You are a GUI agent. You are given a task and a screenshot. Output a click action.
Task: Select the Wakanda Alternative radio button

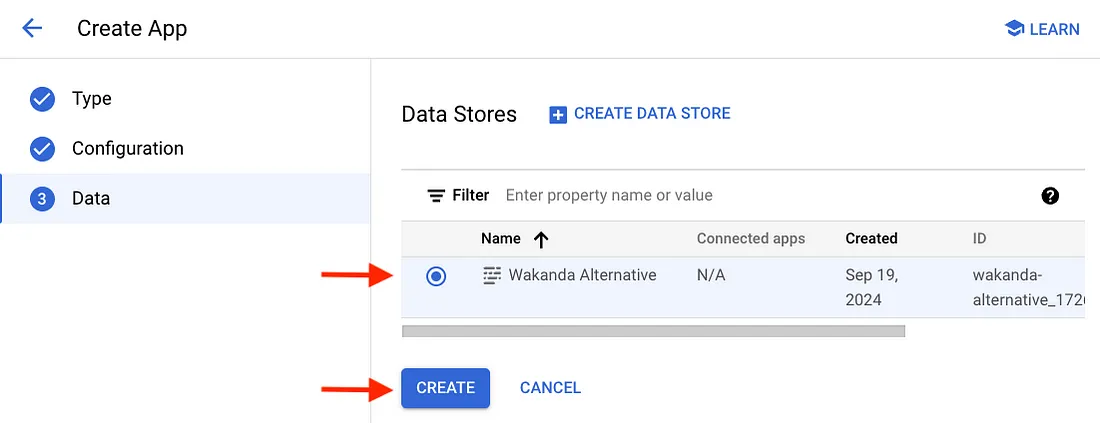(x=436, y=276)
